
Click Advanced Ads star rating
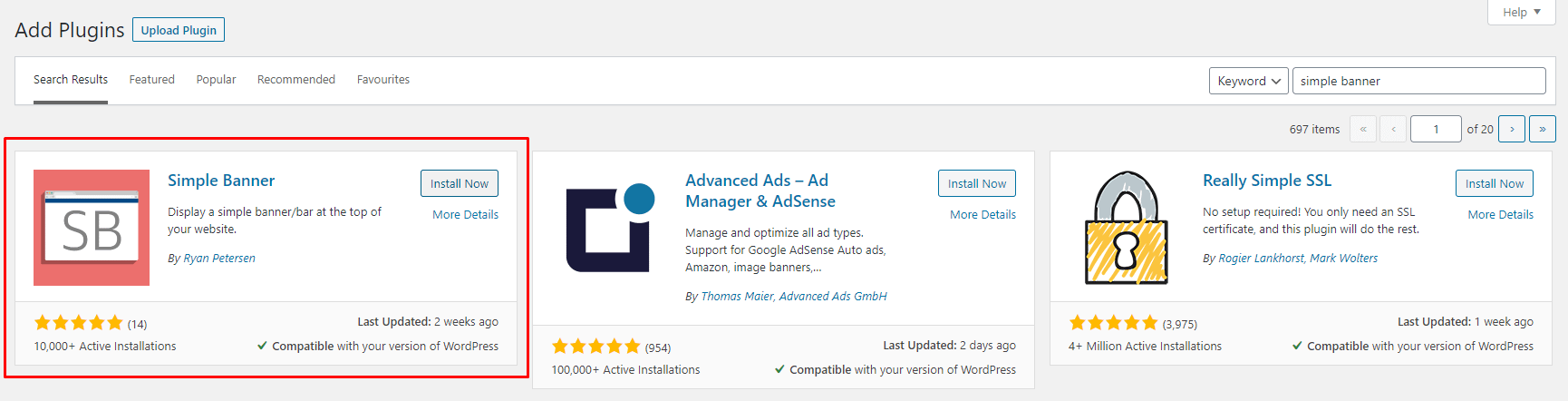pyautogui.click(x=596, y=347)
